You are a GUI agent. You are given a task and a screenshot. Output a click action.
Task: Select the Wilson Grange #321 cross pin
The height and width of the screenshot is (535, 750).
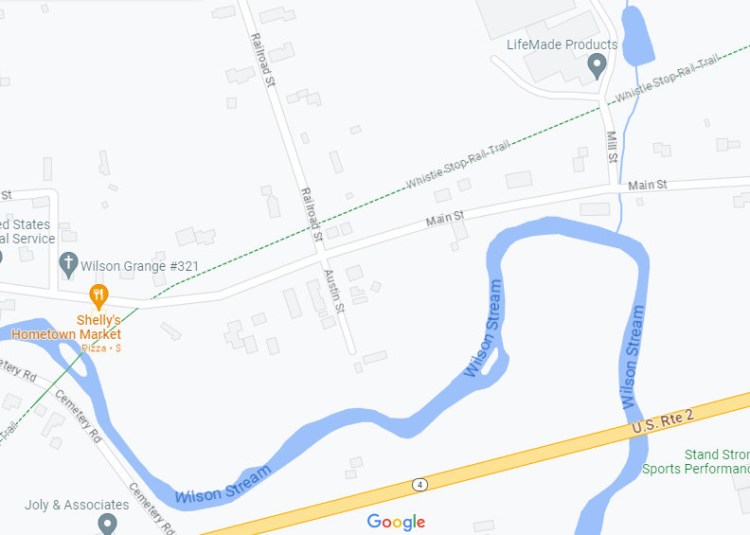68,264
